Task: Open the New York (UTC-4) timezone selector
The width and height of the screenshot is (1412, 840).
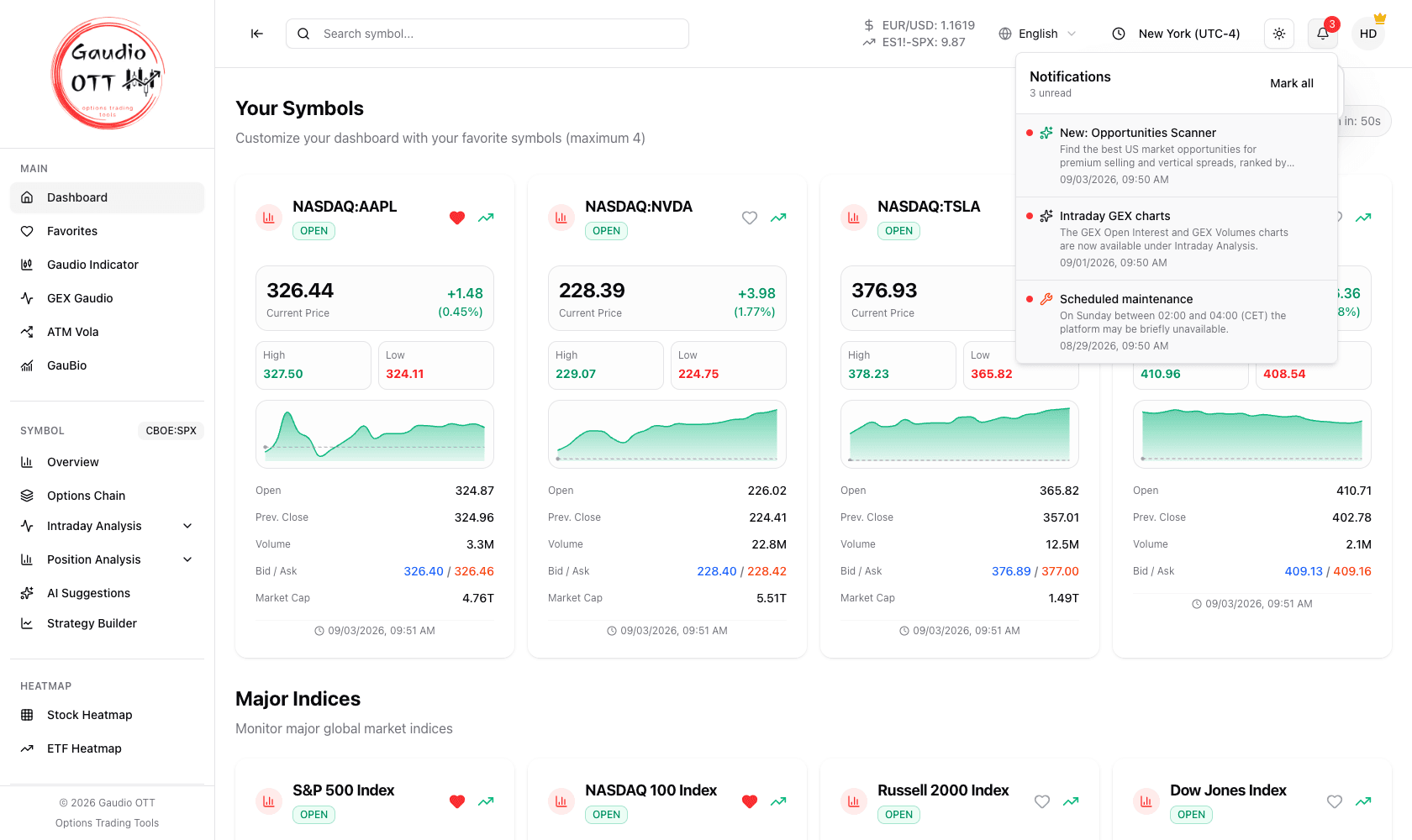Action: coord(1177,34)
